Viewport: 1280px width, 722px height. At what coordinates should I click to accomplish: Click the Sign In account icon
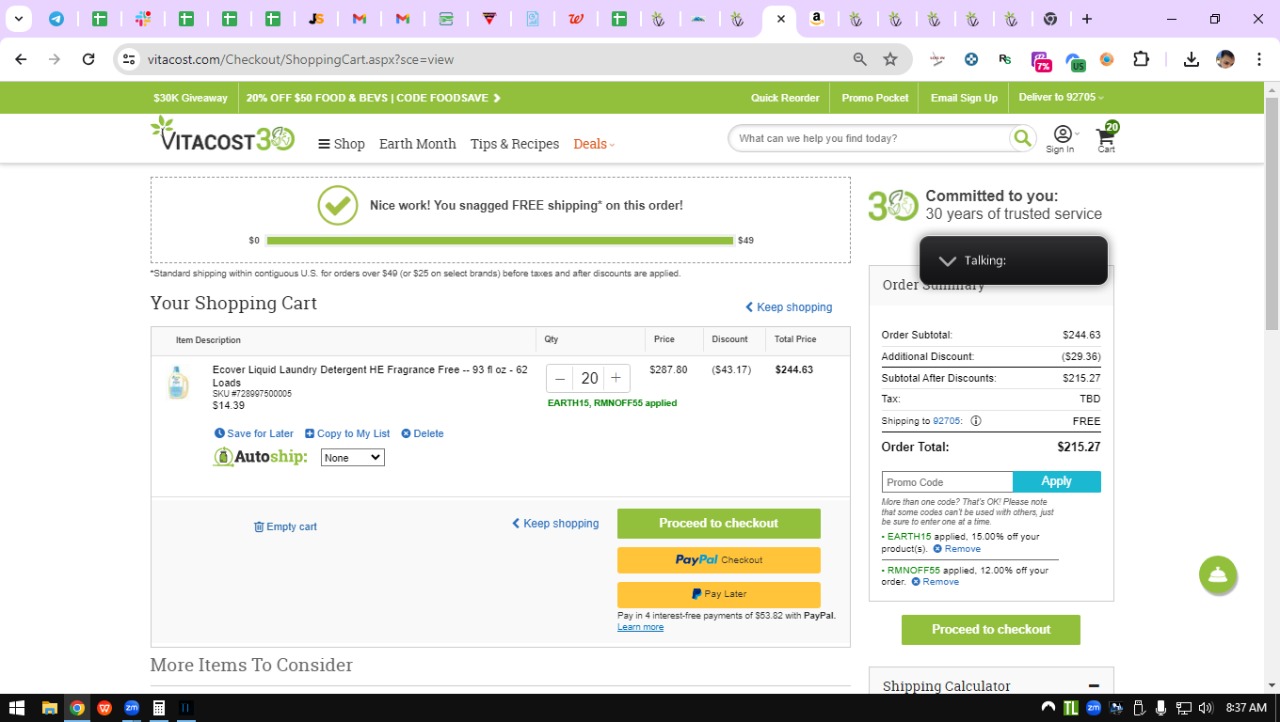click(1062, 139)
